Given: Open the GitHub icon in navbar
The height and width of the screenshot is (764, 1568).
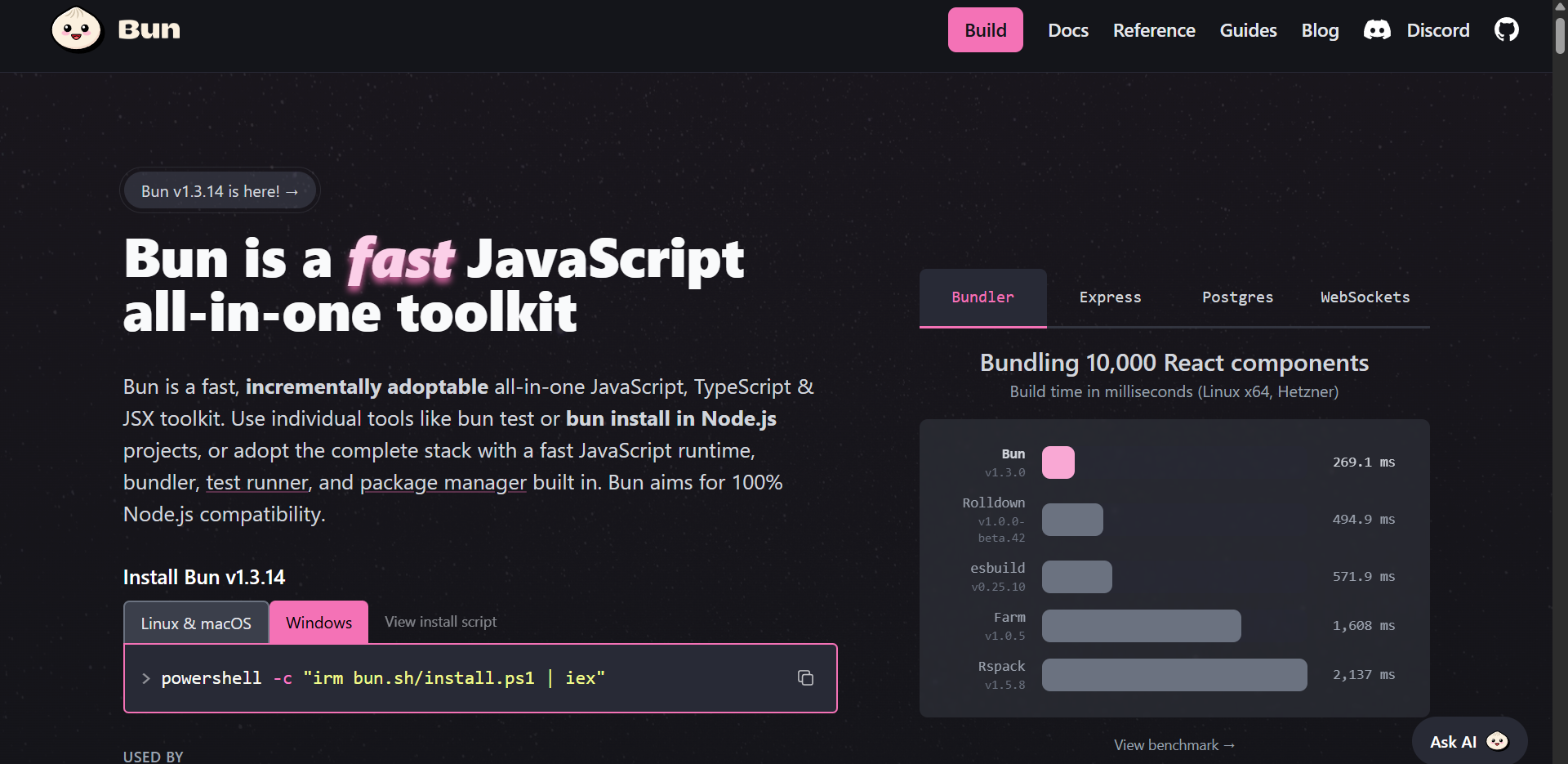Looking at the screenshot, I should [1507, 30].
